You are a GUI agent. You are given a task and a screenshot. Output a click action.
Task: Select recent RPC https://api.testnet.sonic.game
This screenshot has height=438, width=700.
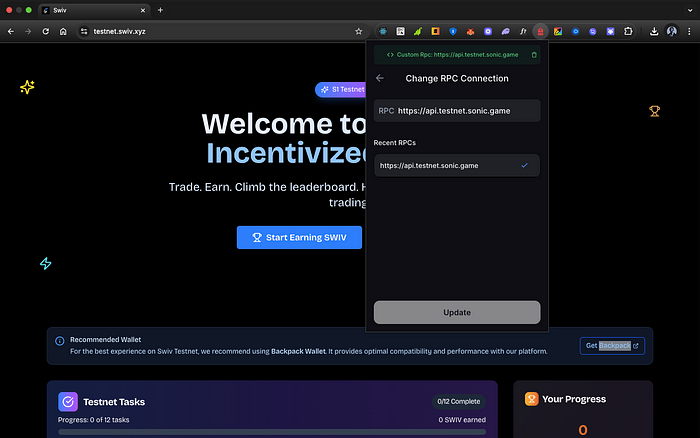[x=457, y=166]
